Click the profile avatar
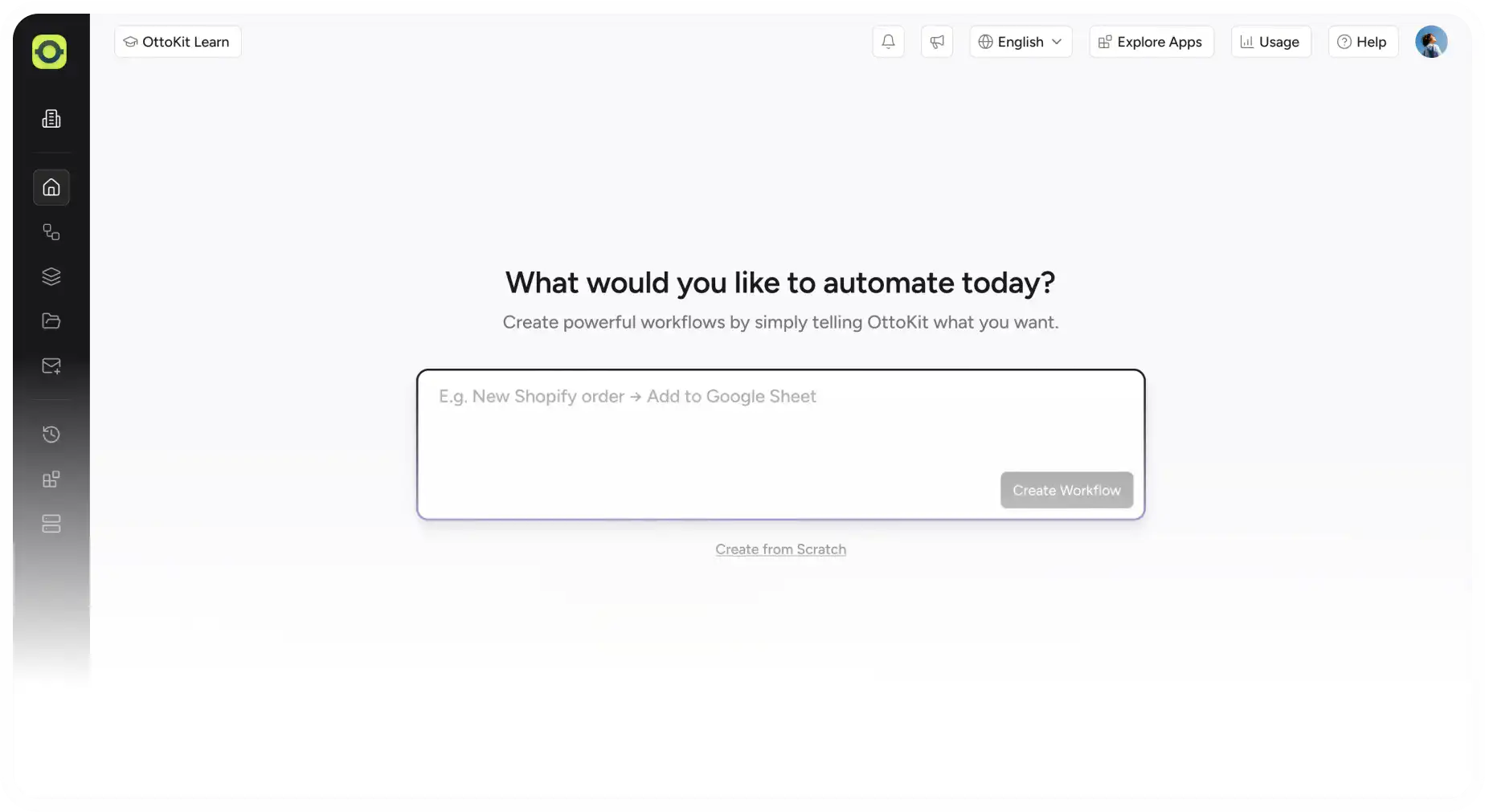 coord(1431,41)
